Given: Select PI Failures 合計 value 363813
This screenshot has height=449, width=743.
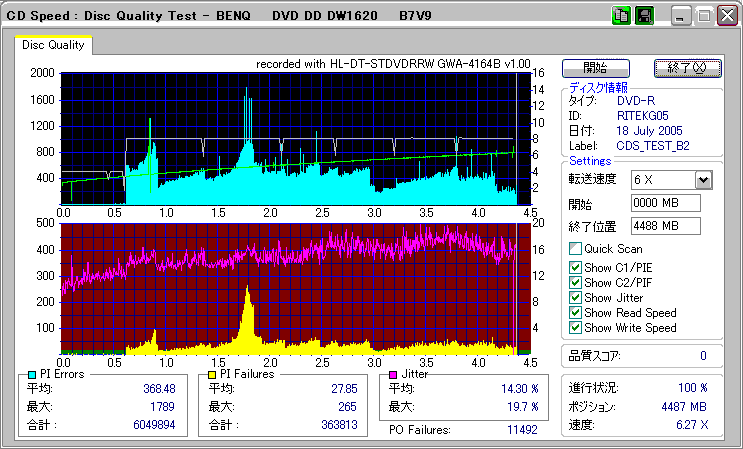Looking at the screenshot, I should pyautogui.click(x=339, y=425).
